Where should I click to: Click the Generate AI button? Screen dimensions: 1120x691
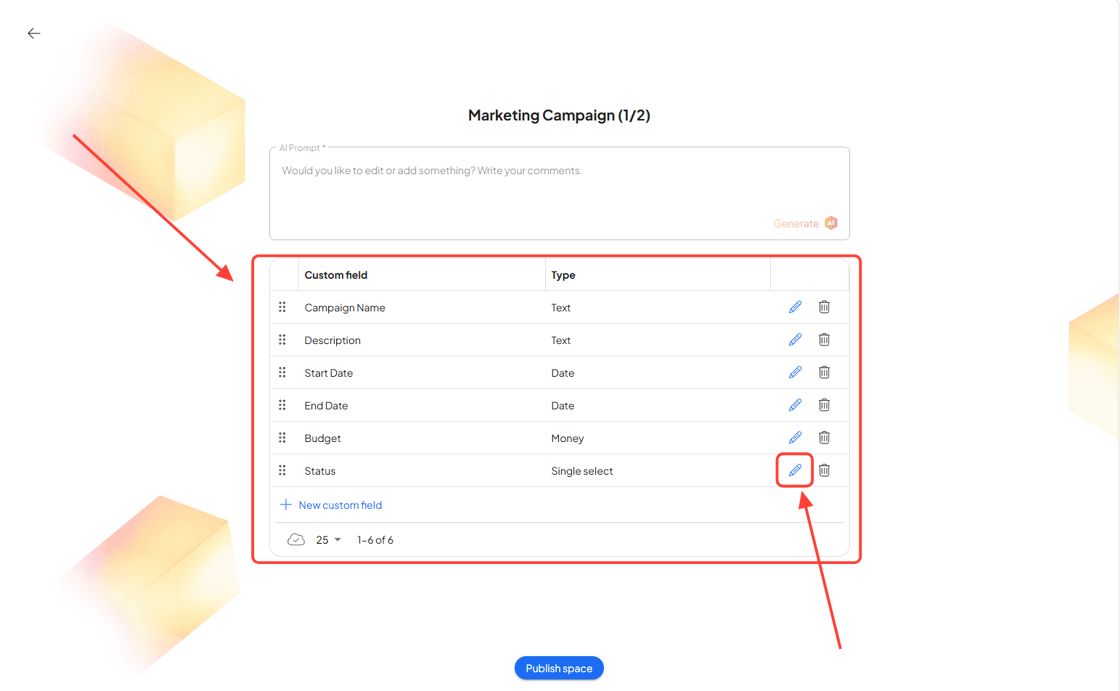pyautogui.click(x=805, y=223)
